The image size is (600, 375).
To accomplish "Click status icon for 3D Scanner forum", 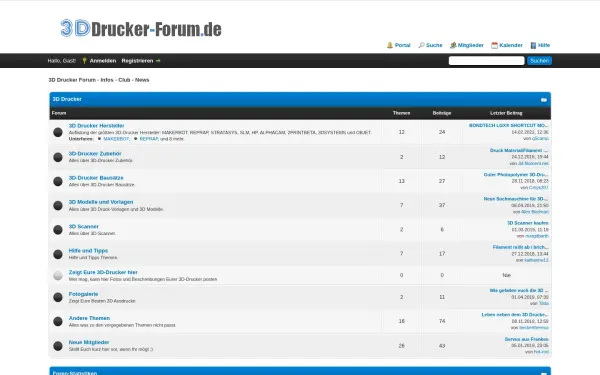I will point(58,230).
